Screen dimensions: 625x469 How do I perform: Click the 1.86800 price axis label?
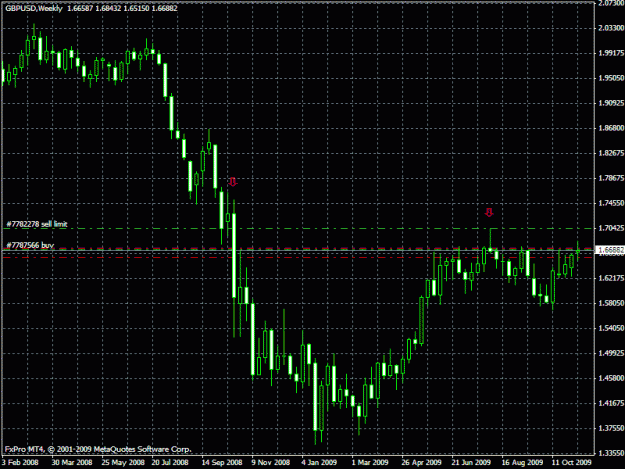click(x=611, y=128)
